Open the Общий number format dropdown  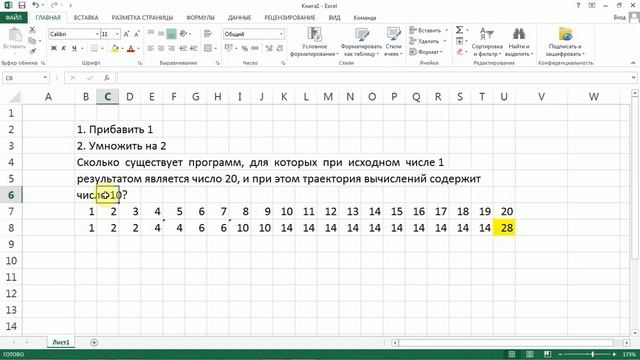coord(281,34)
